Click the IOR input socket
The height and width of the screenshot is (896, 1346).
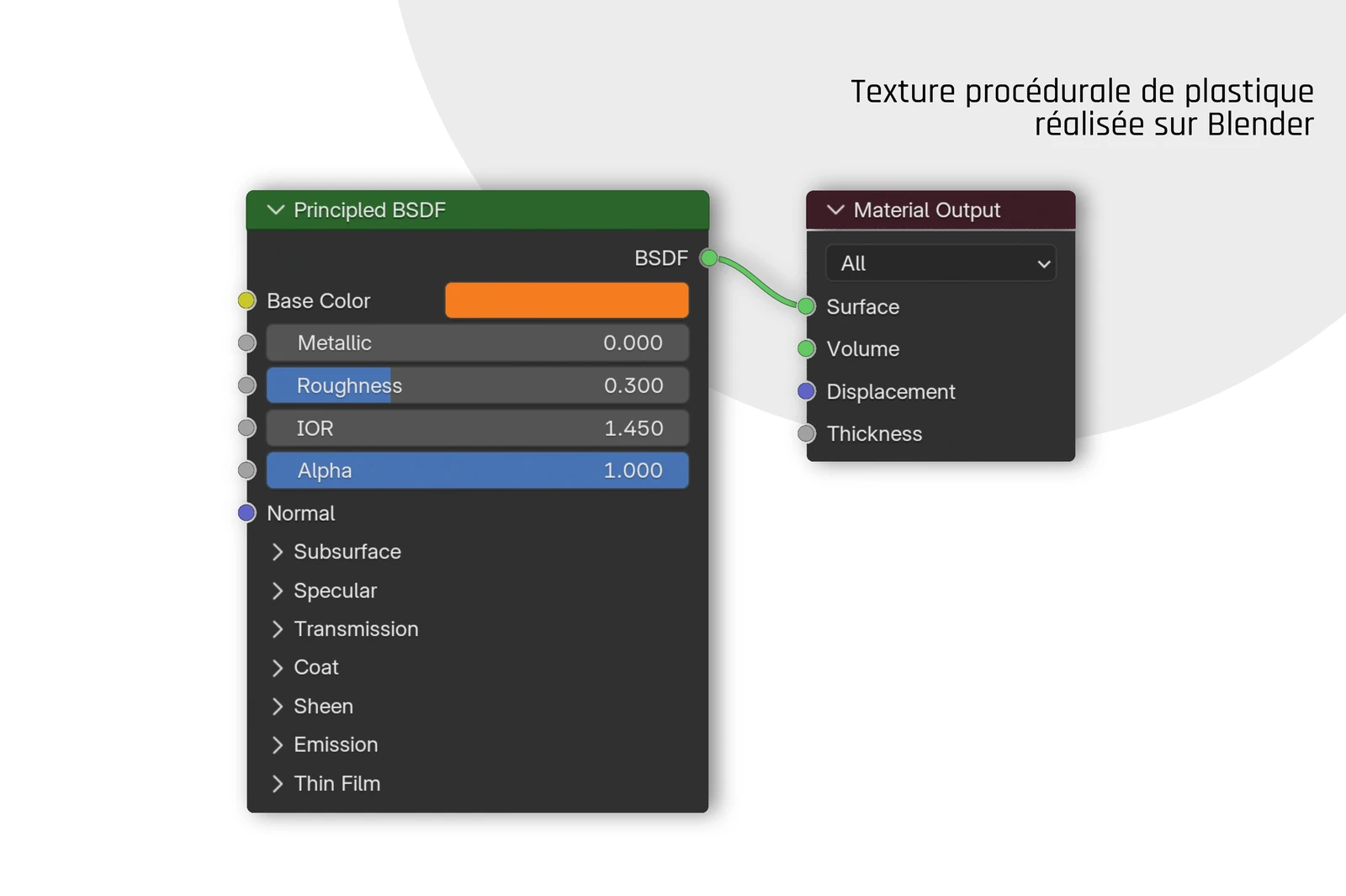tap(246, 428)
